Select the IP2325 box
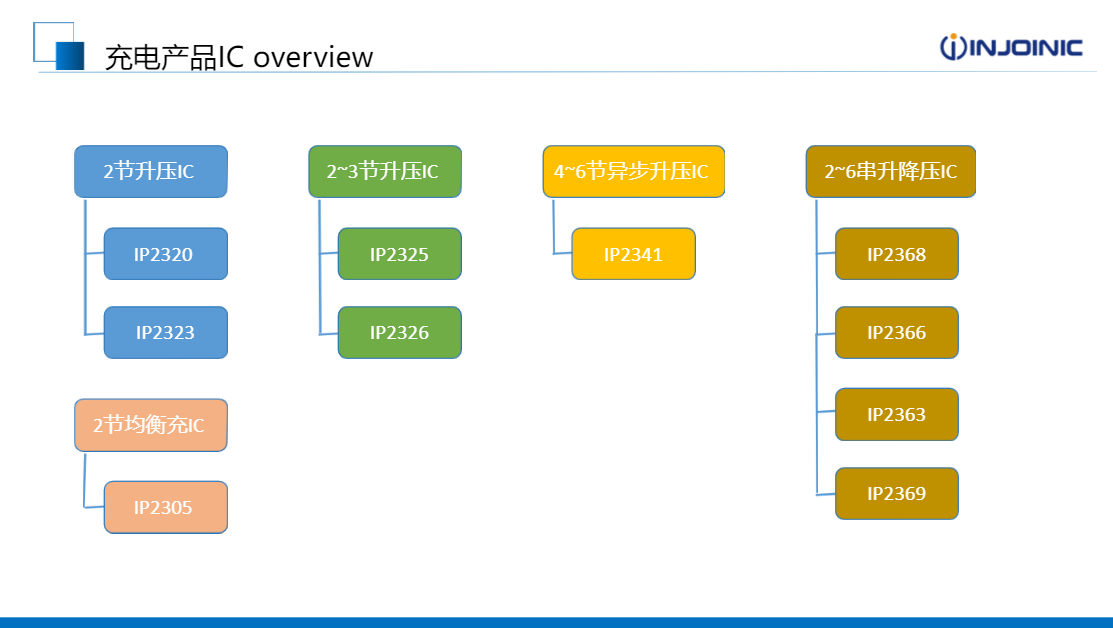This screenshot has height=628, width=1113. (x=400, y=254)
